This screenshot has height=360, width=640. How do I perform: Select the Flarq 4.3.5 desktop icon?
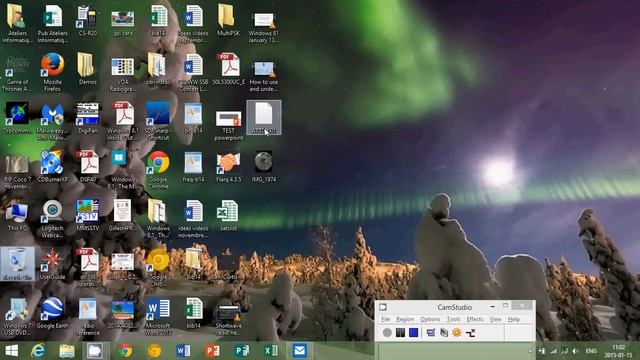(228, 167)
